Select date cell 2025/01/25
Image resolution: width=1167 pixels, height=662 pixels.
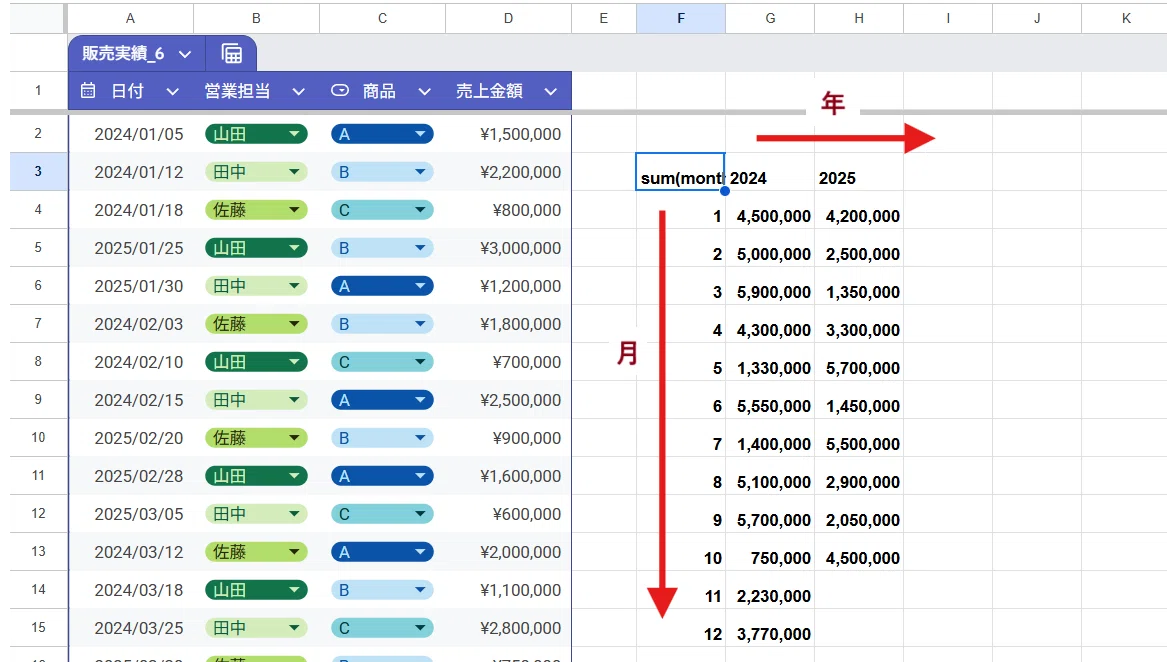[x=131, y=248]
